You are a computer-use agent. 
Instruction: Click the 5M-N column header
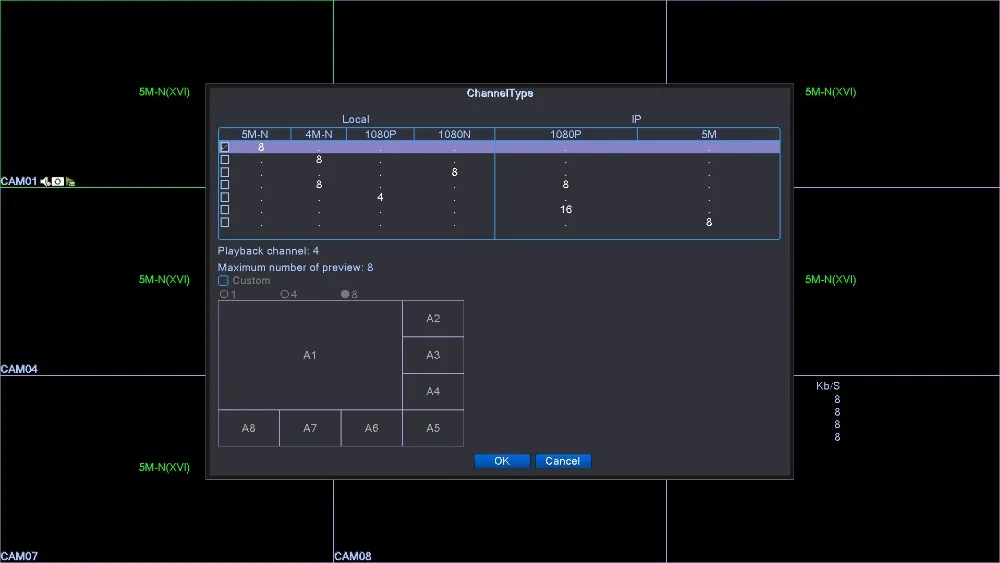coord(254,134)
